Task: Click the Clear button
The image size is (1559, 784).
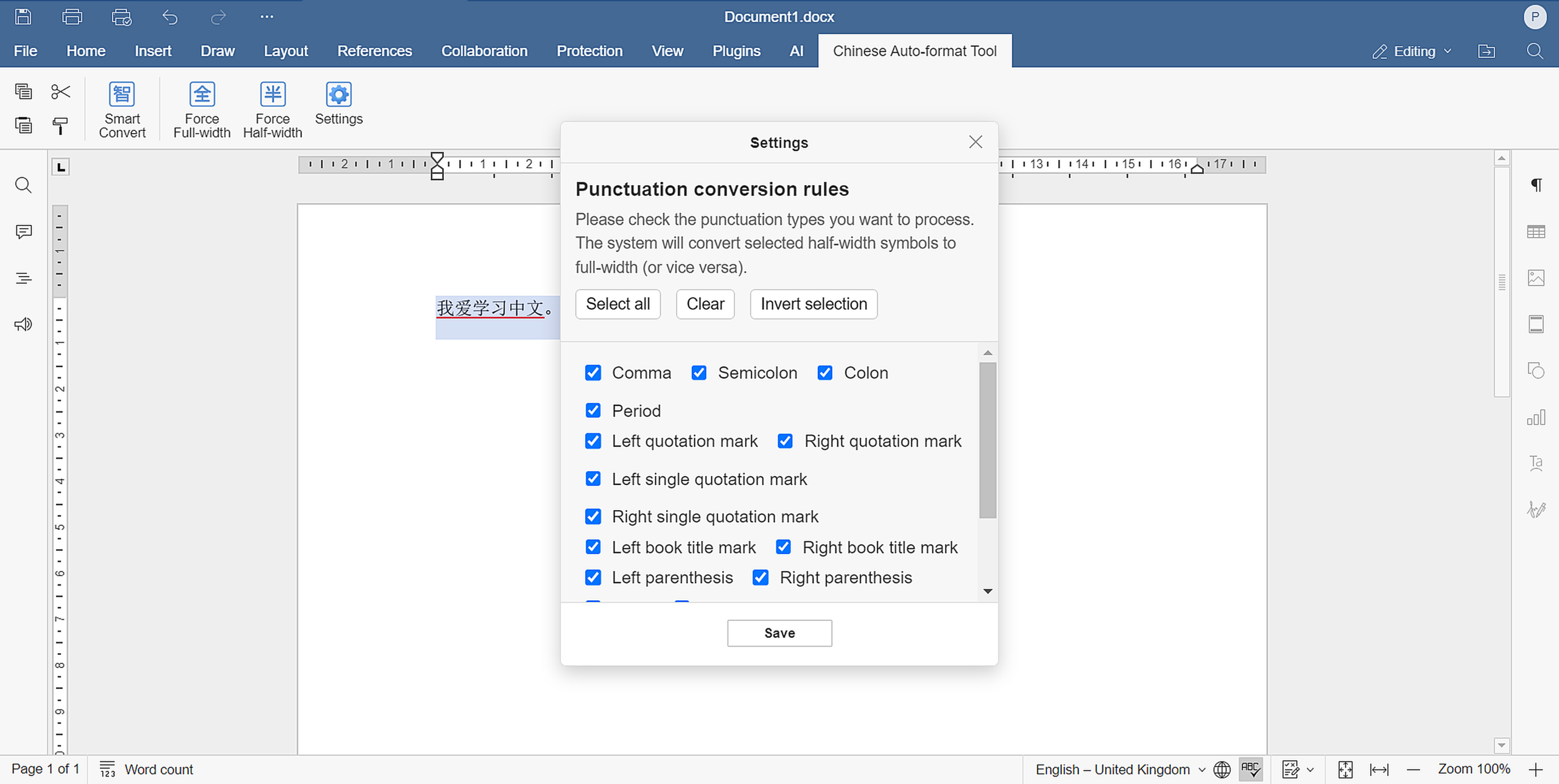Action: (x=705, y=304)
